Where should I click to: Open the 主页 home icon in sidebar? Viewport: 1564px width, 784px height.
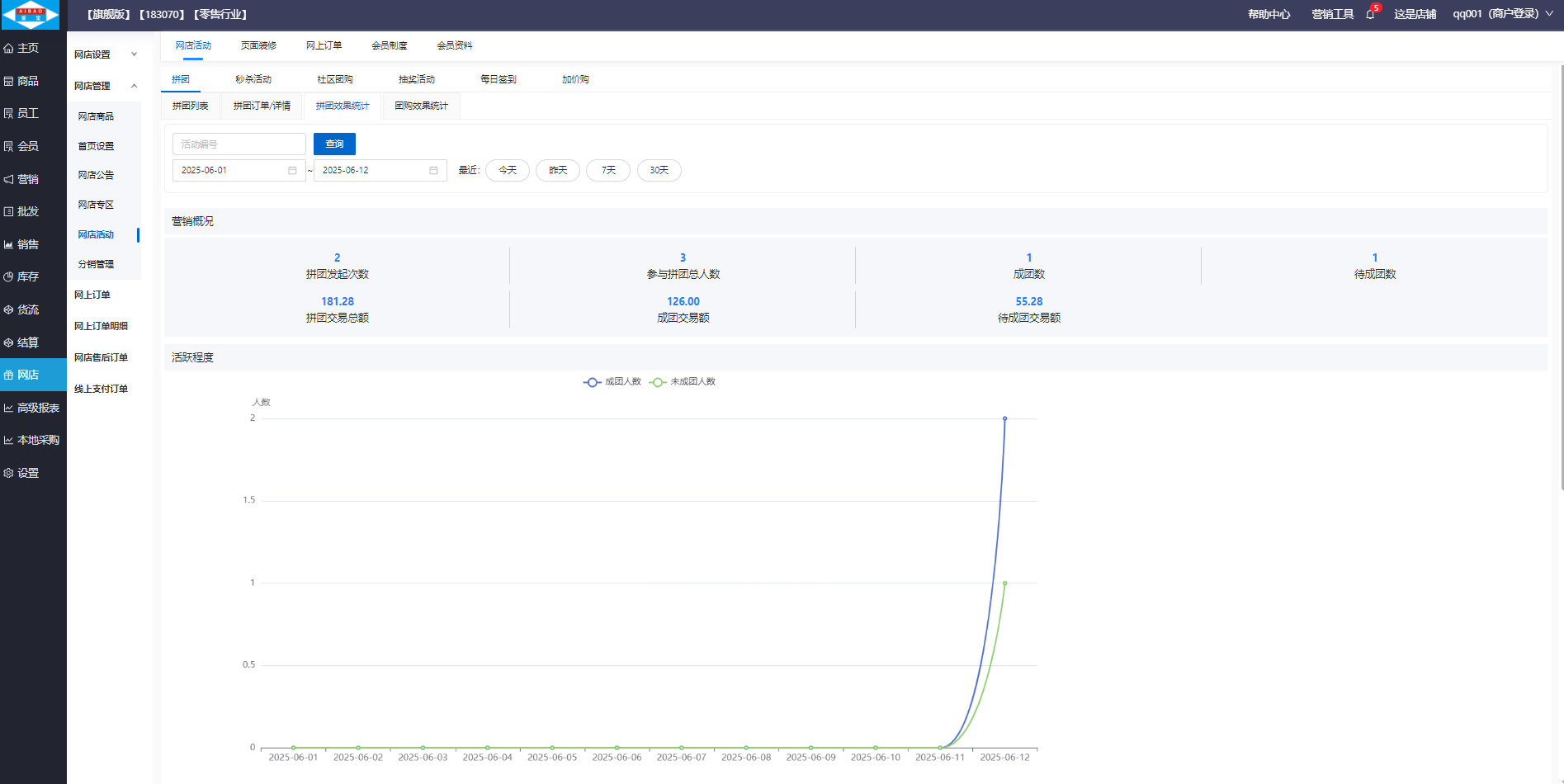(9, 49)
